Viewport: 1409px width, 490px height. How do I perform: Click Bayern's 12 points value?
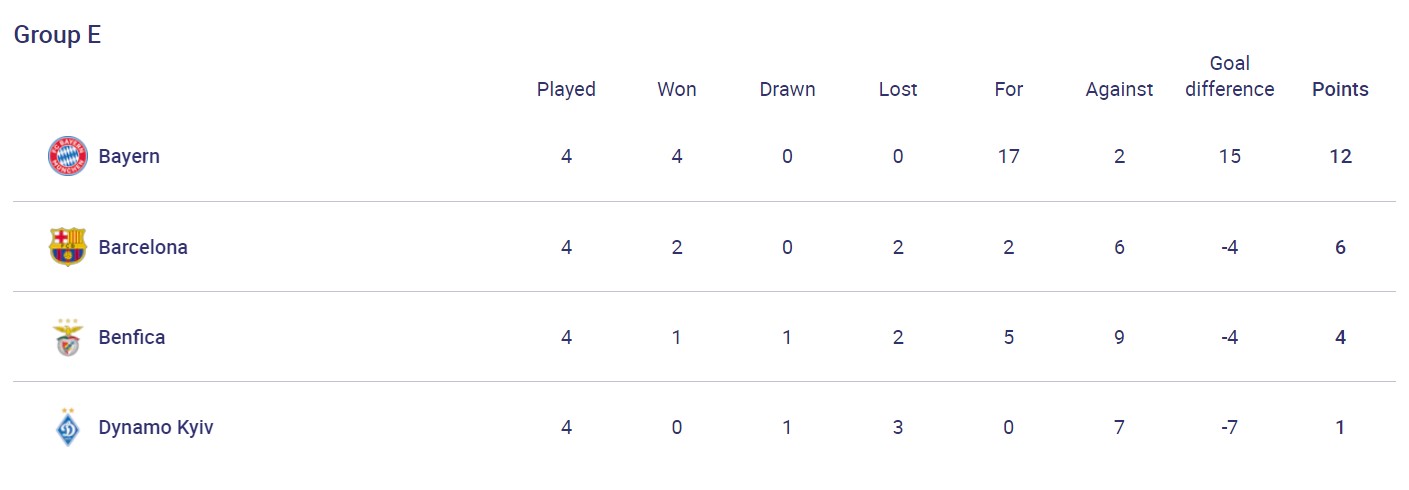tap(1340, 157)
